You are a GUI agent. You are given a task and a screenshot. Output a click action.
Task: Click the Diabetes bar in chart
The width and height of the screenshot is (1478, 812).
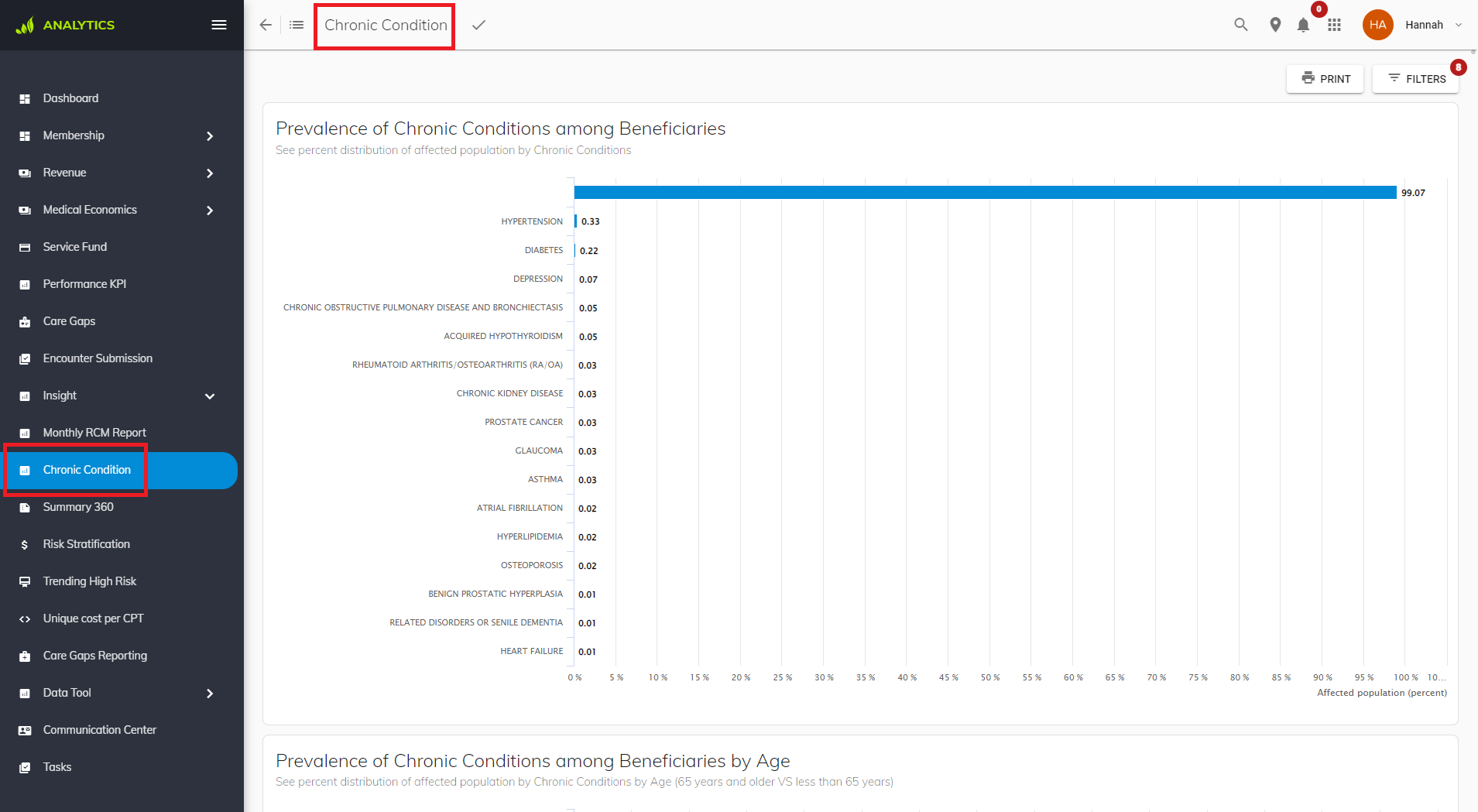pyautogui.click(x=575, y=250)
